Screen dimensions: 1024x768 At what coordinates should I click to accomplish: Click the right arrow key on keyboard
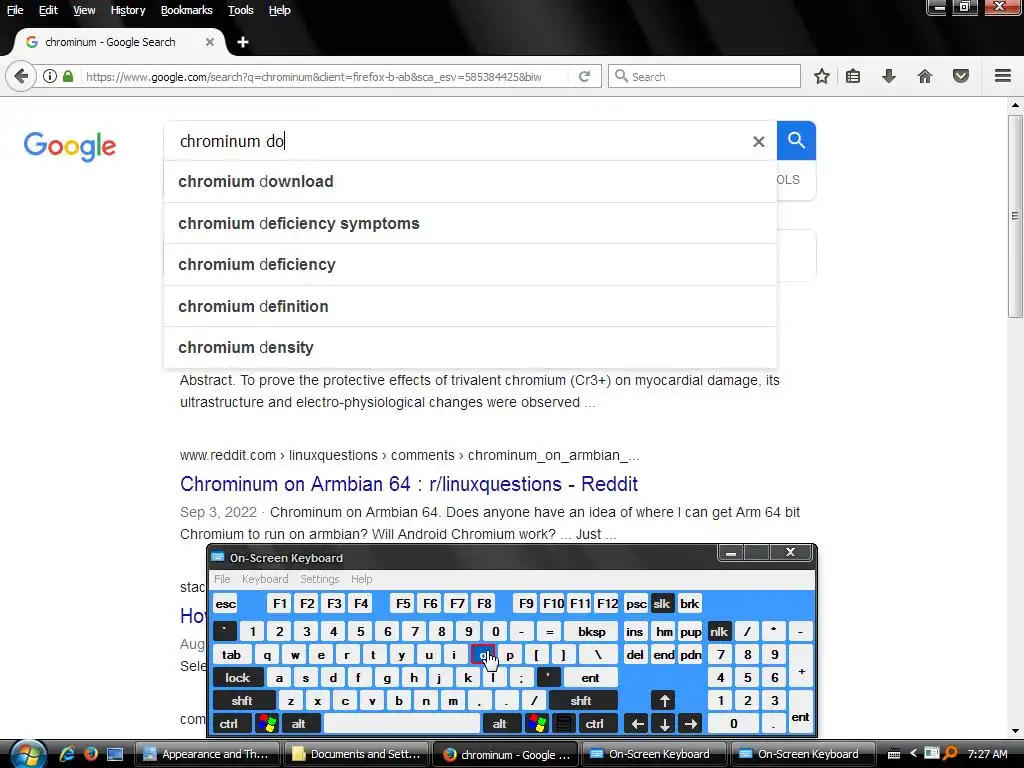(690, 724)
